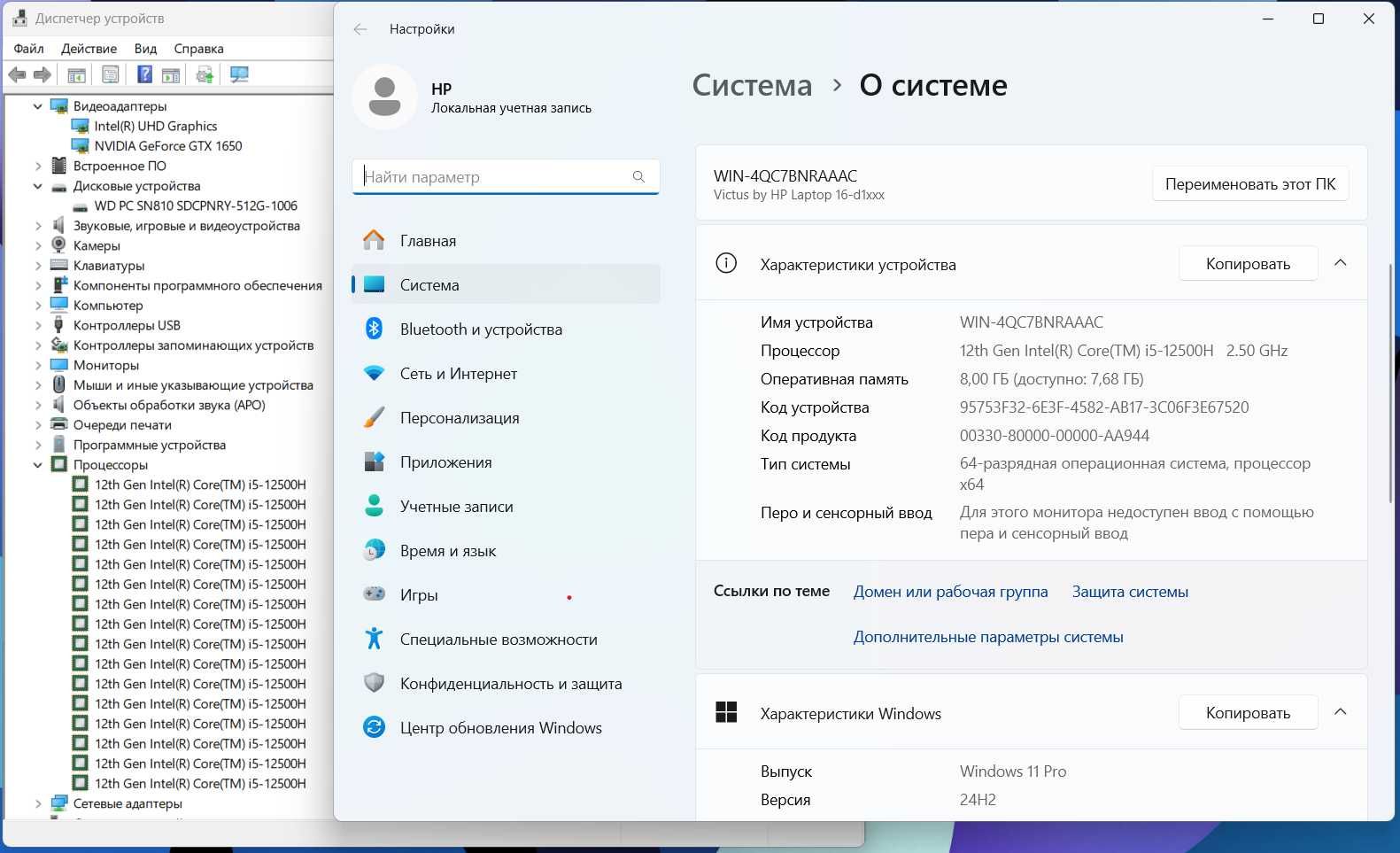Select Игры in the Settings sidebar

[506, 594]
